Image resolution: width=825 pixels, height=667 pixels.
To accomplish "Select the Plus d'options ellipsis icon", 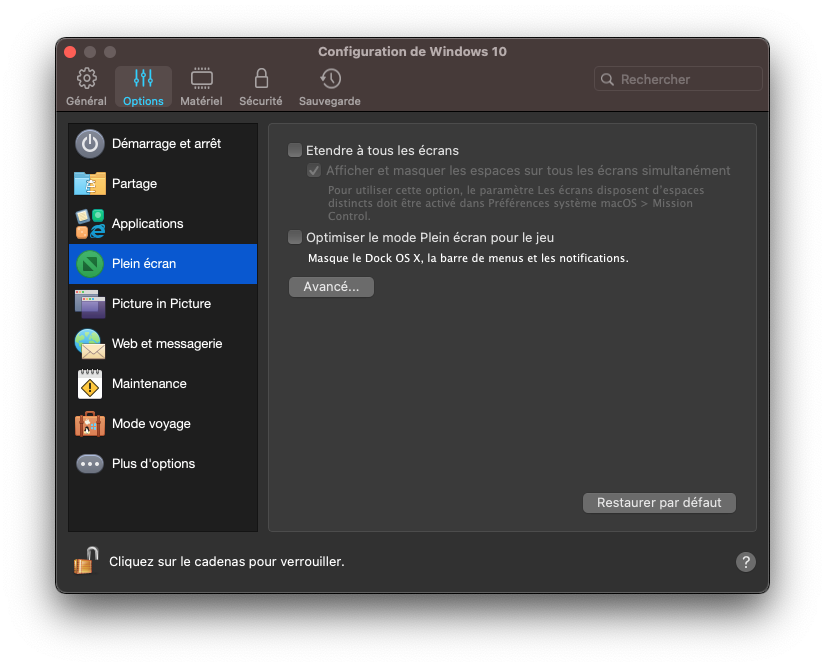I will click(x=90, y=464).
